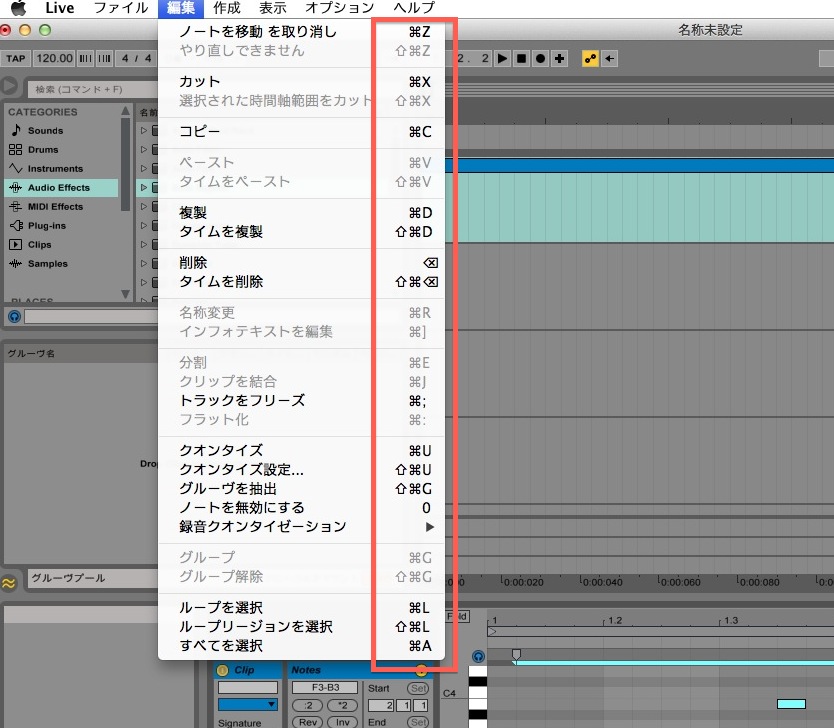Open the Live application menu
The height and width of the screenshot is (728, 834).
click(60, 8)
